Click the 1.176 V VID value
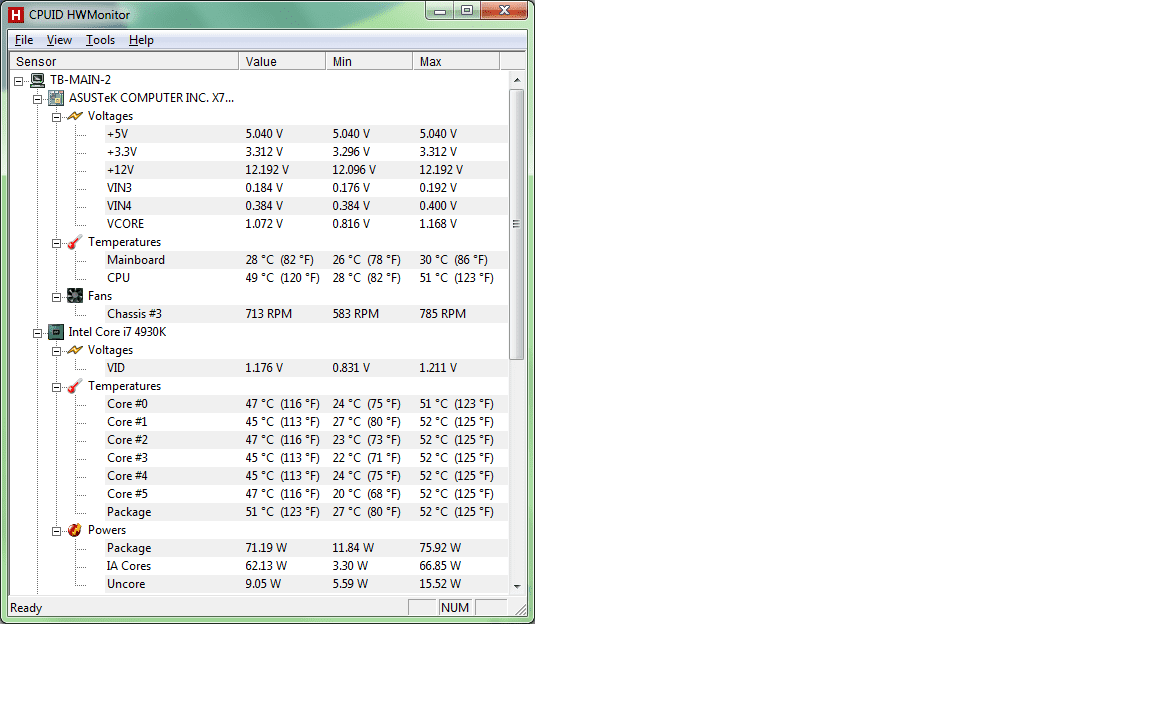 coord(264,368)
